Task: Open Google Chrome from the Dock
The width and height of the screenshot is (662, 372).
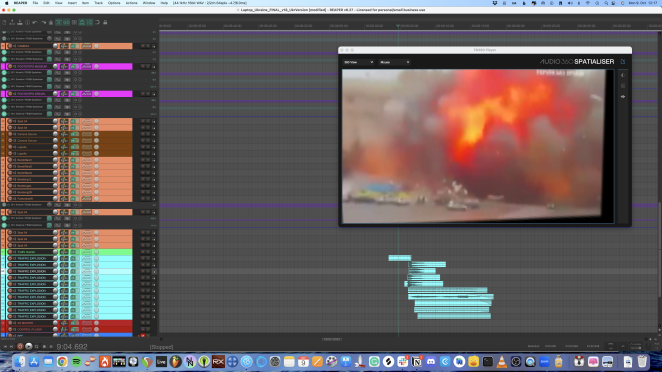Action: pyautogui.click(x=62, y=362)
